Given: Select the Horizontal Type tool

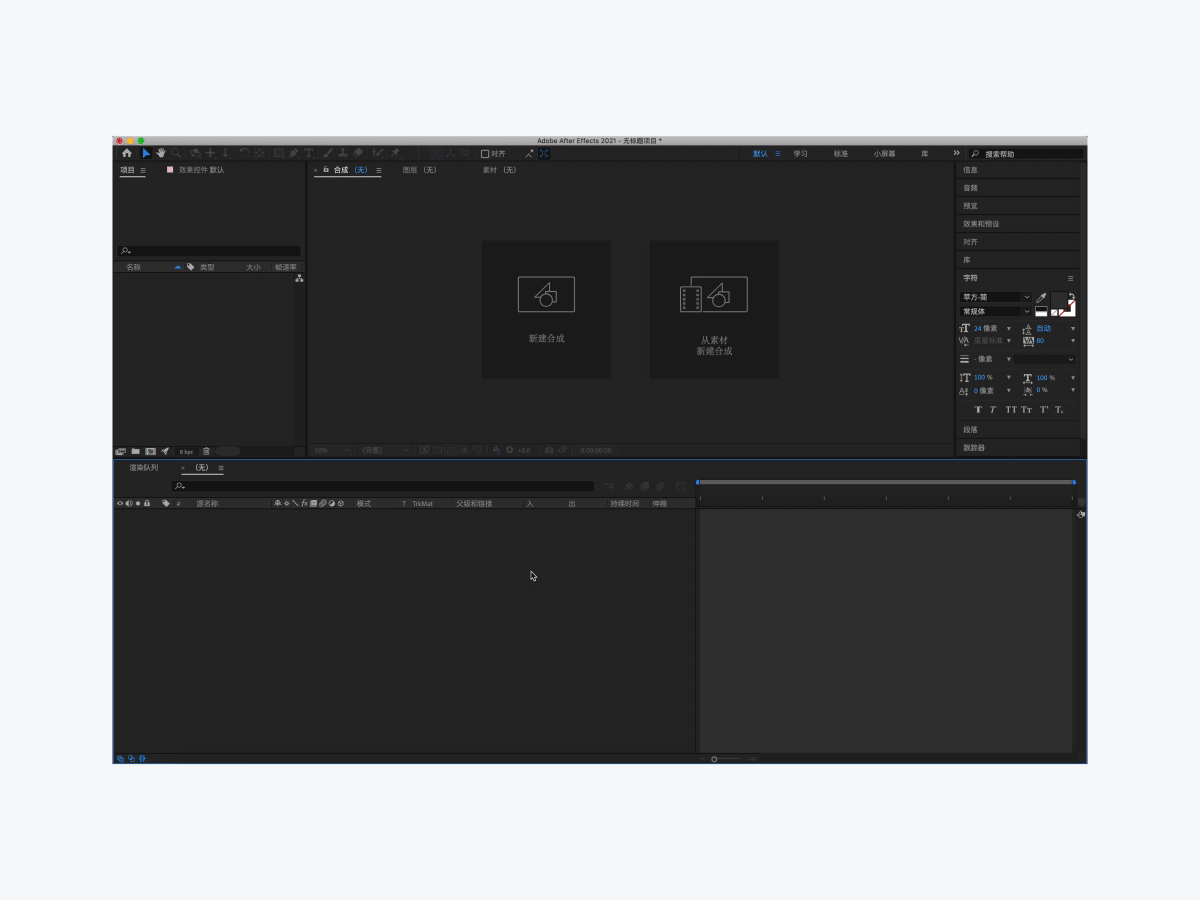Looking at the screenshot, I should (309, 153).
